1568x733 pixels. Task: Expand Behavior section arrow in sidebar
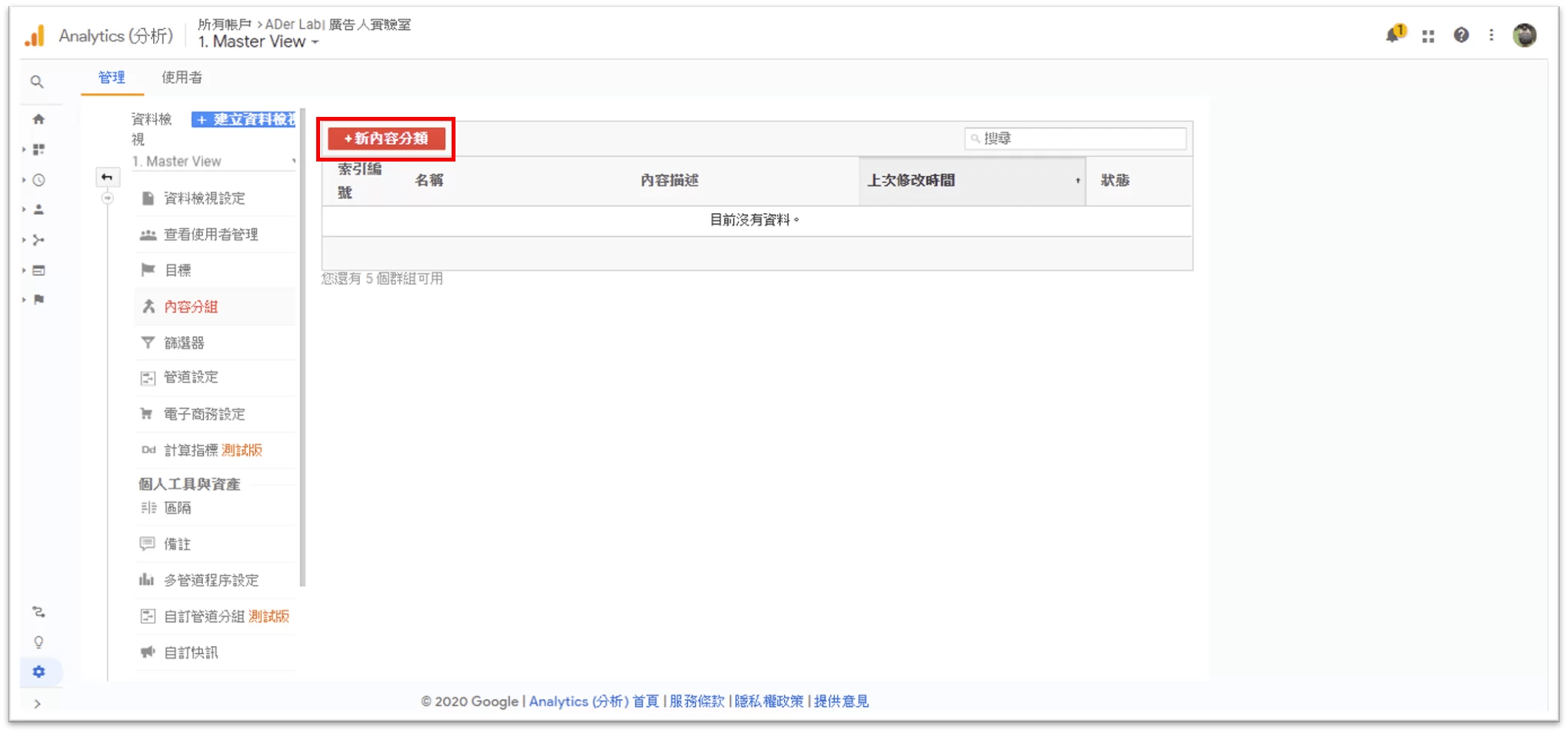(x=24, y=270)
